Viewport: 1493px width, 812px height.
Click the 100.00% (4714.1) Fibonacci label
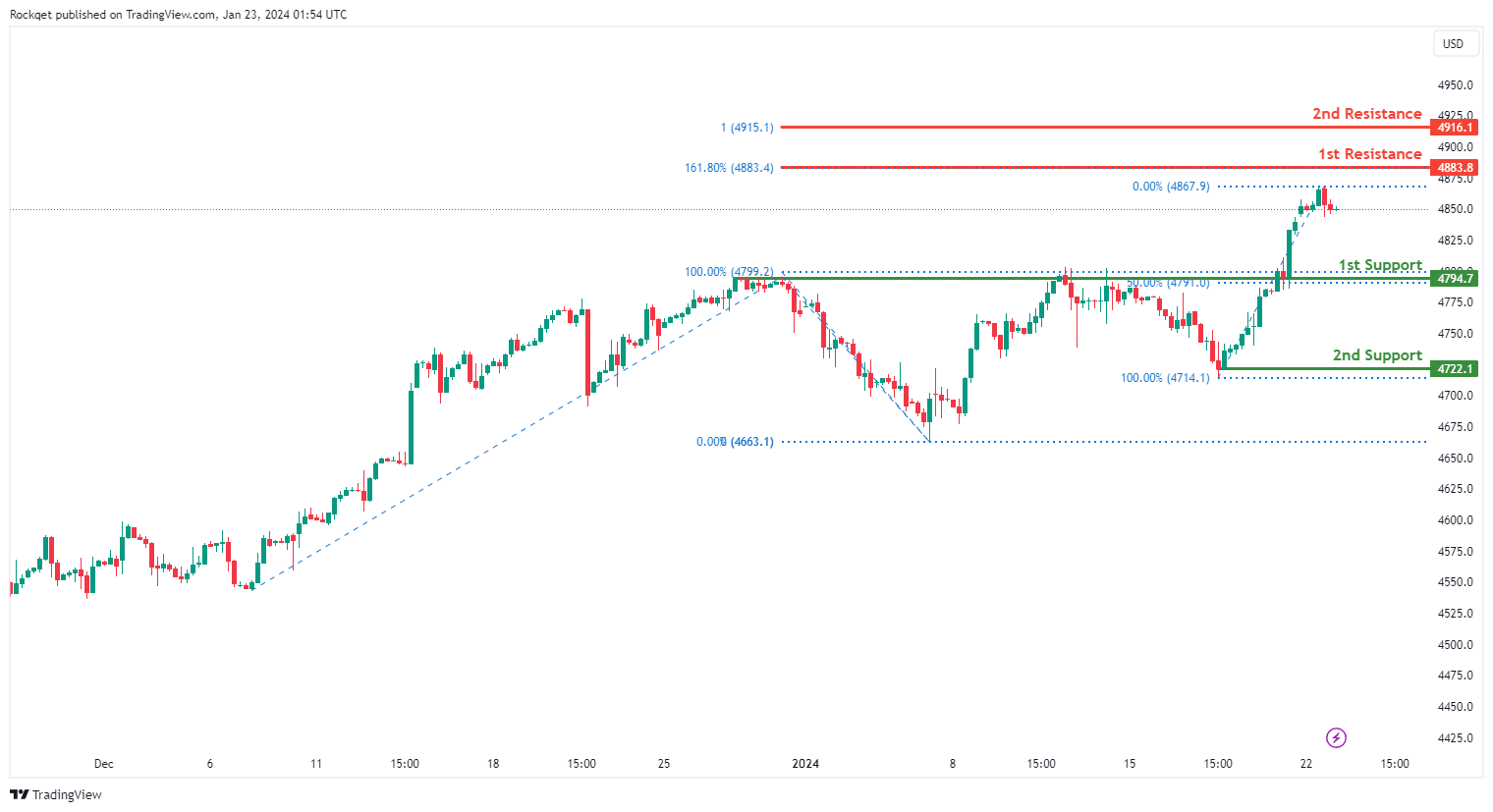1165,378
